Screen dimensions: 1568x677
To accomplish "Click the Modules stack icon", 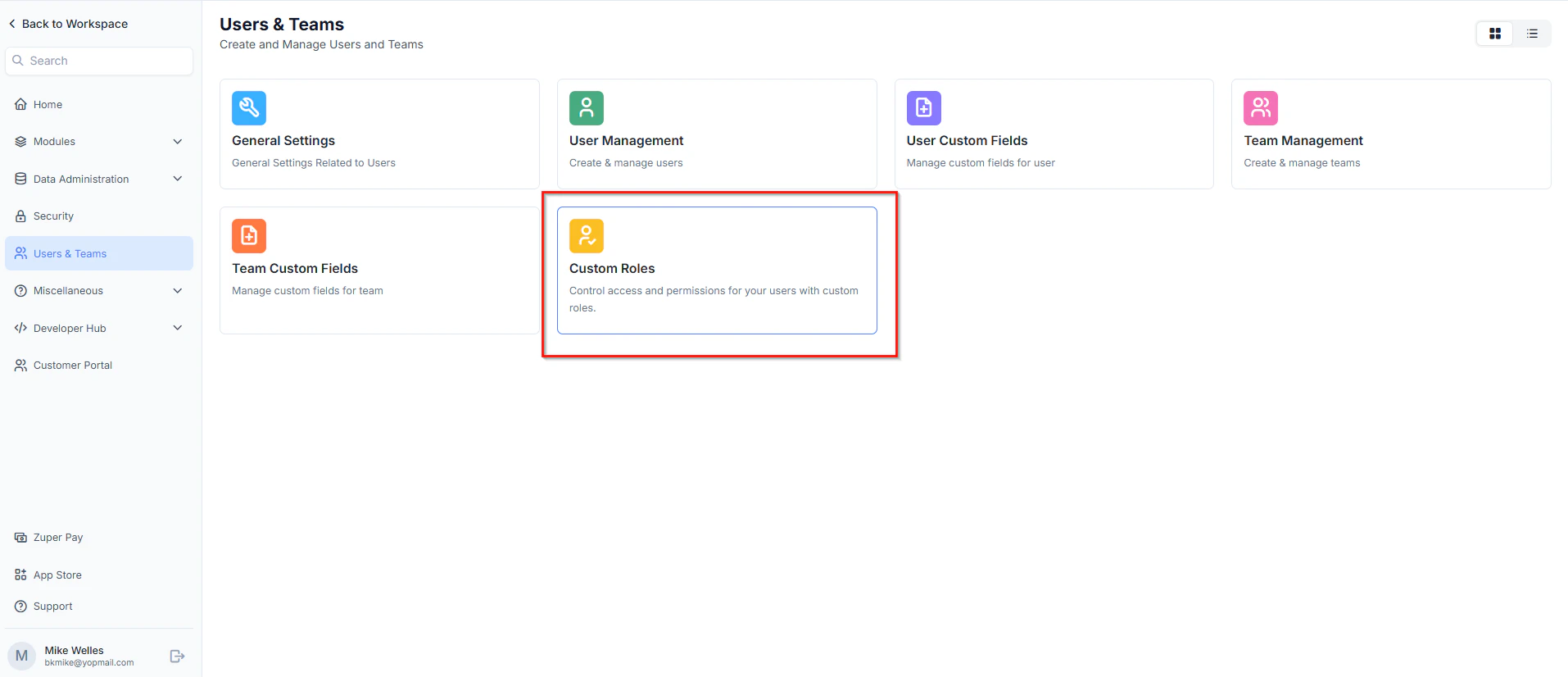I will click(20, 142).
